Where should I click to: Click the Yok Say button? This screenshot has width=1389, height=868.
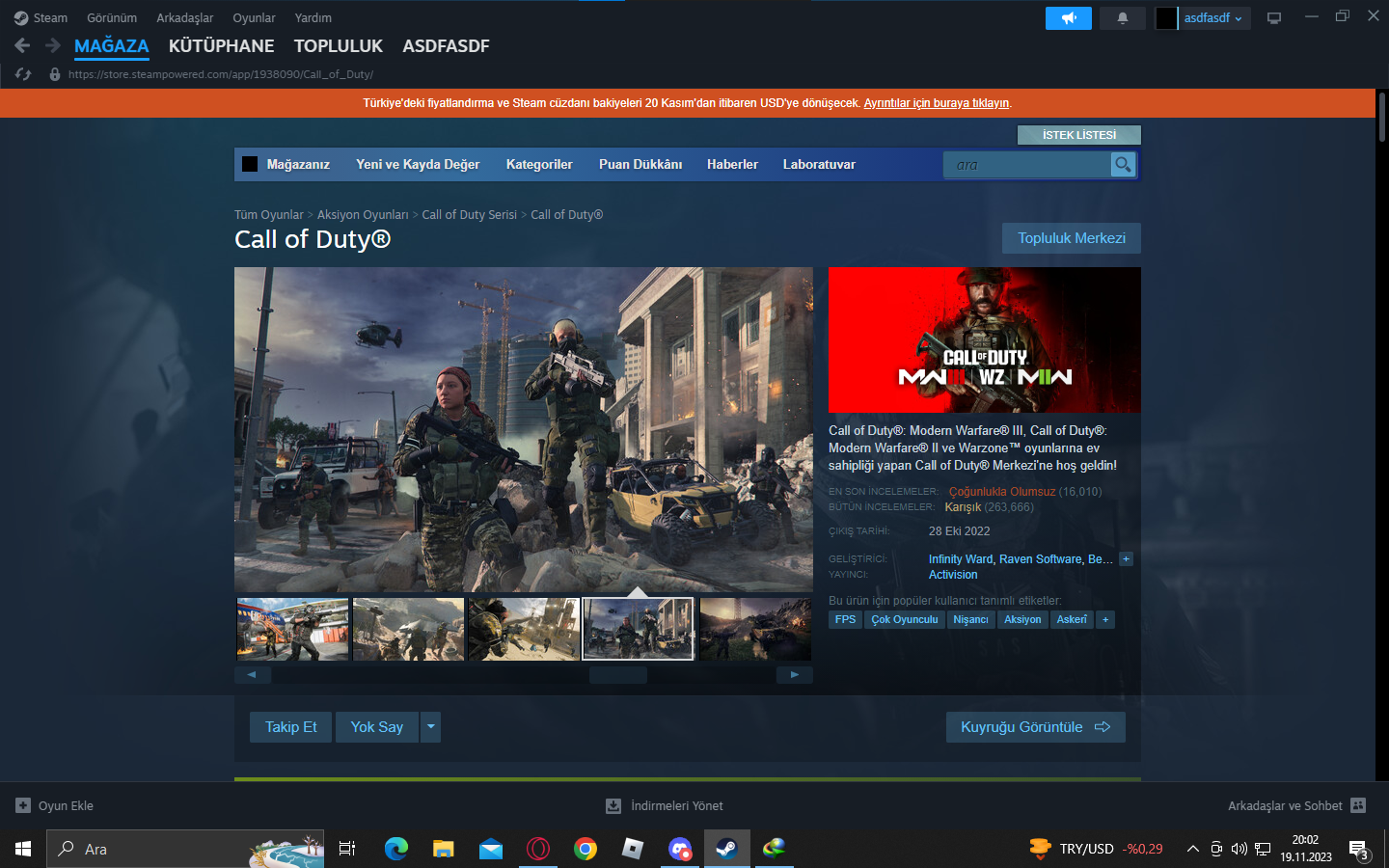point(377,727)
